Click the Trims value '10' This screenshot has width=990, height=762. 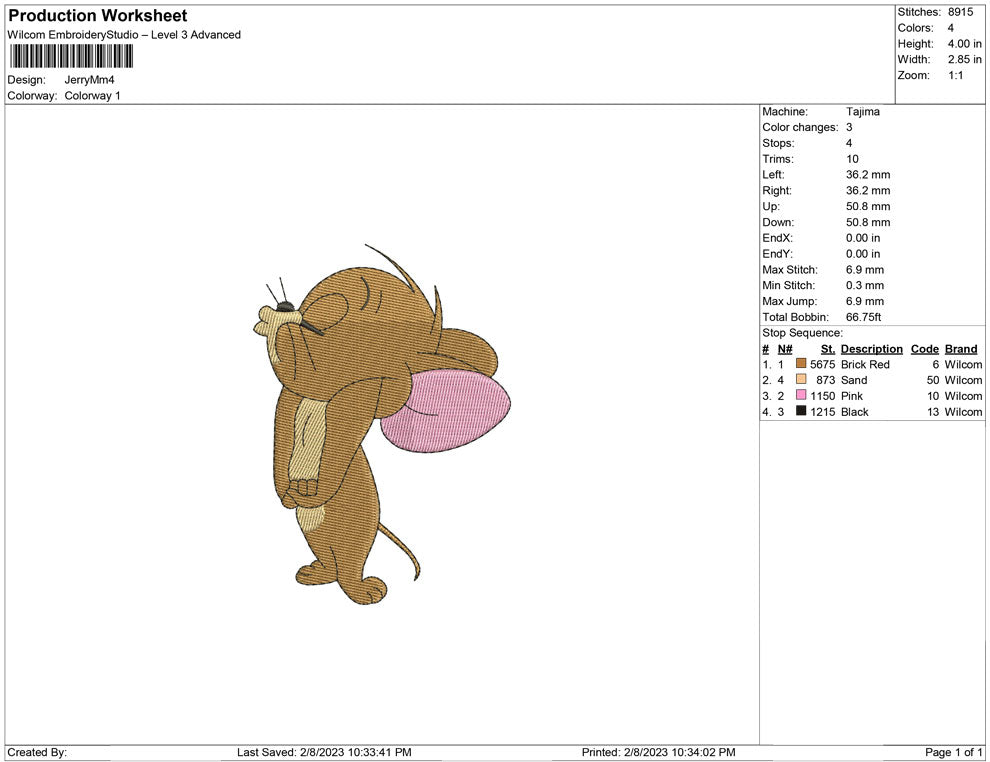click(852, 159)
